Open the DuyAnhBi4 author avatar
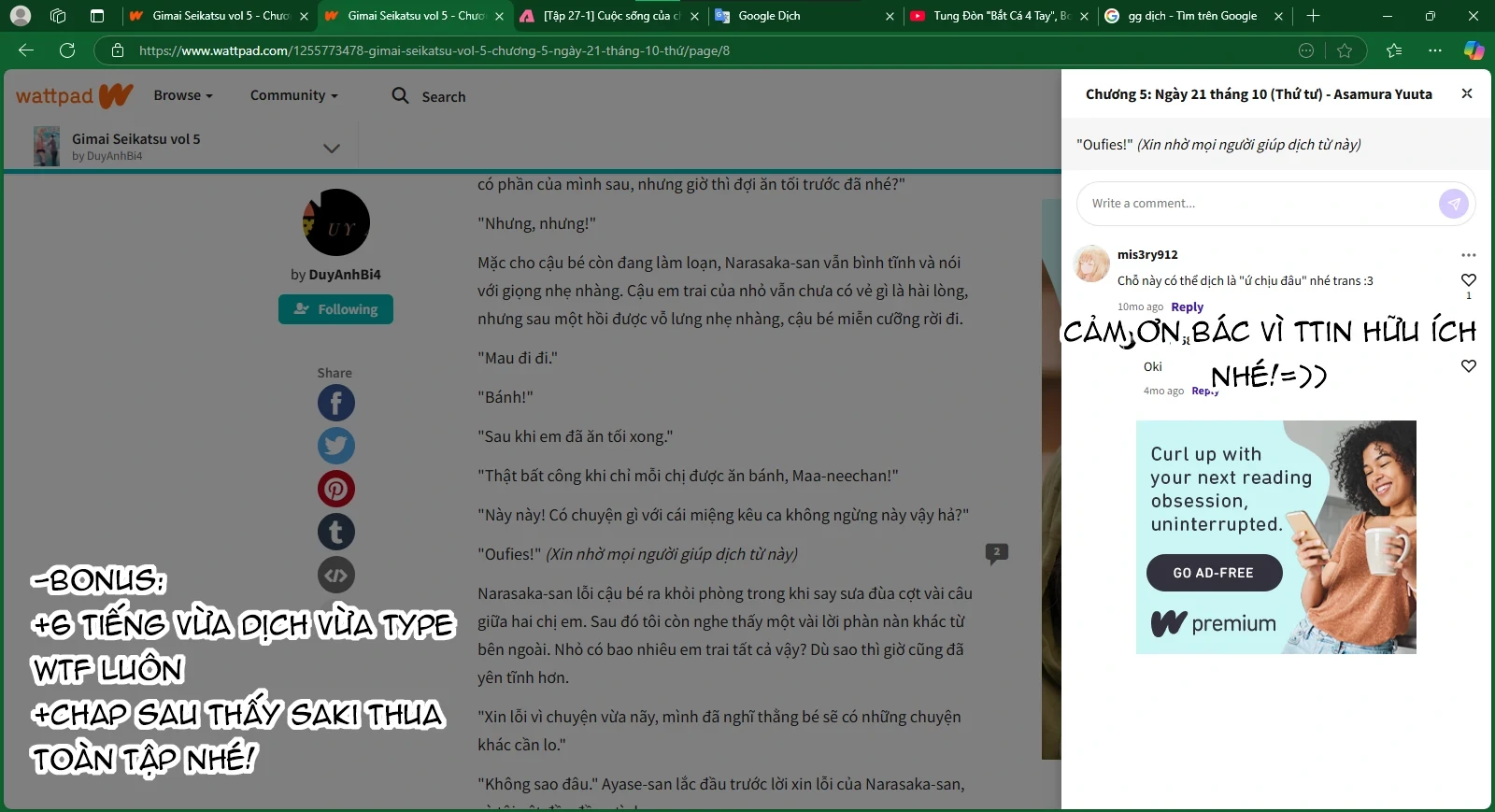Viewport: 1495px width, 812px height. pos(335,222)
